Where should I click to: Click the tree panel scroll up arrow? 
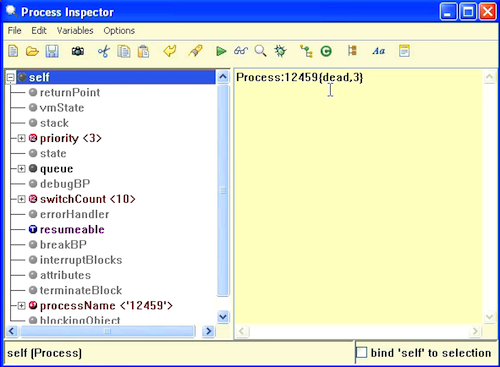tap(223, 77)
